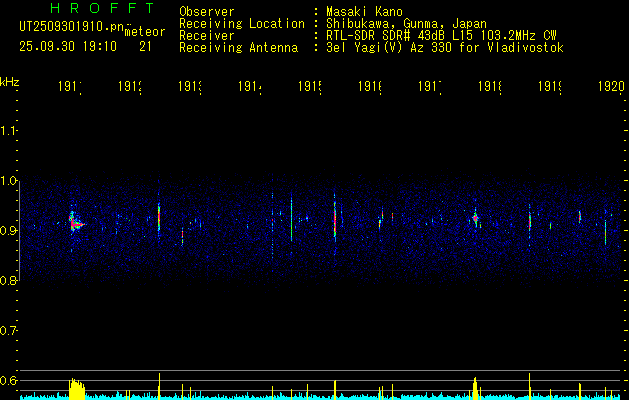Image resolution: width=629 pixels, height=400 pixels.
Task: Select 'Shibukawa, Gunma, Japan' location text
Action: [406, 24]
